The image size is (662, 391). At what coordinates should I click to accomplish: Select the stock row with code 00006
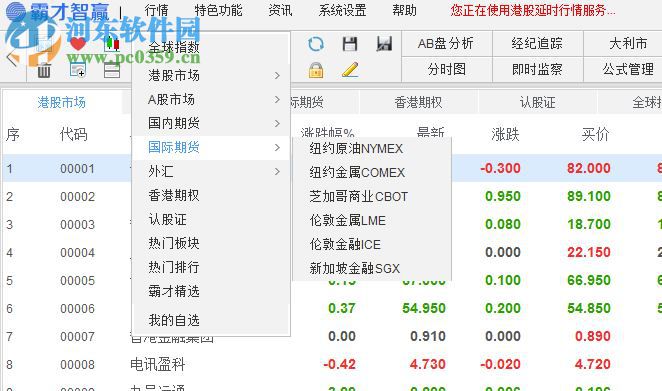pyautogui.click(x=332, y=309)
